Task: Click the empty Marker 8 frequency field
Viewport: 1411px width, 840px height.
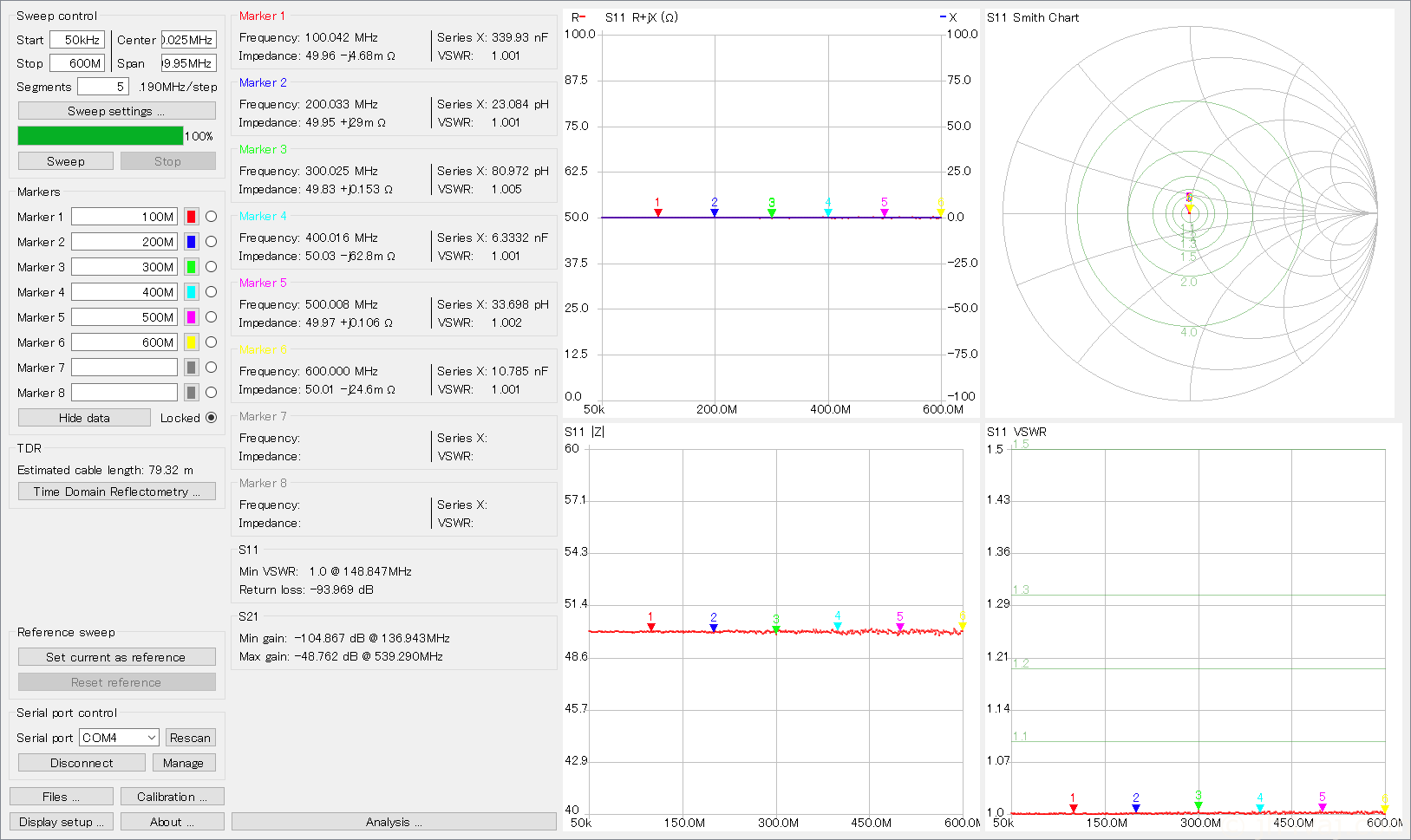Action: tap(124, 393)
